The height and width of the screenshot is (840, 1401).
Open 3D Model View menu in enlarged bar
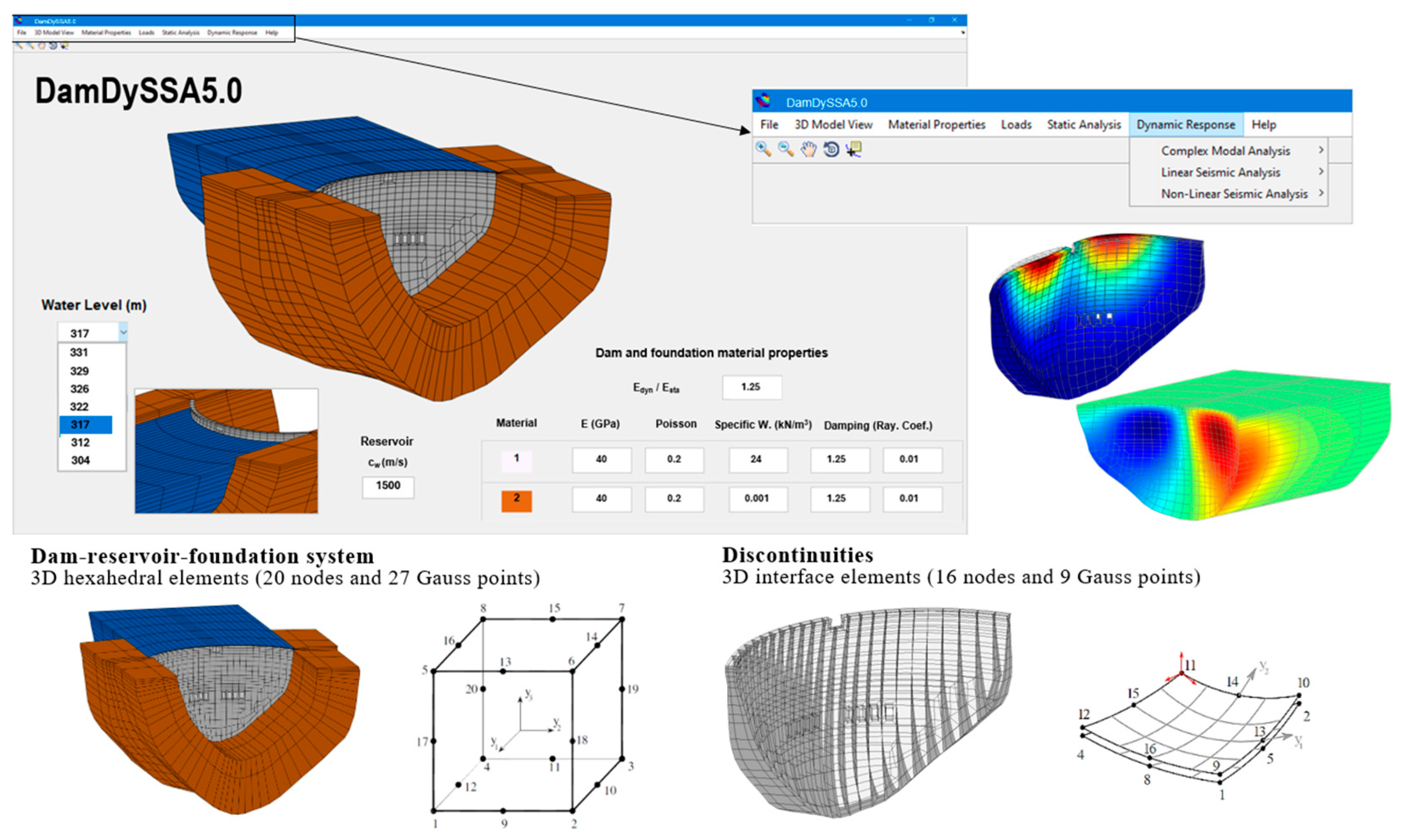[x=834, y=125]
